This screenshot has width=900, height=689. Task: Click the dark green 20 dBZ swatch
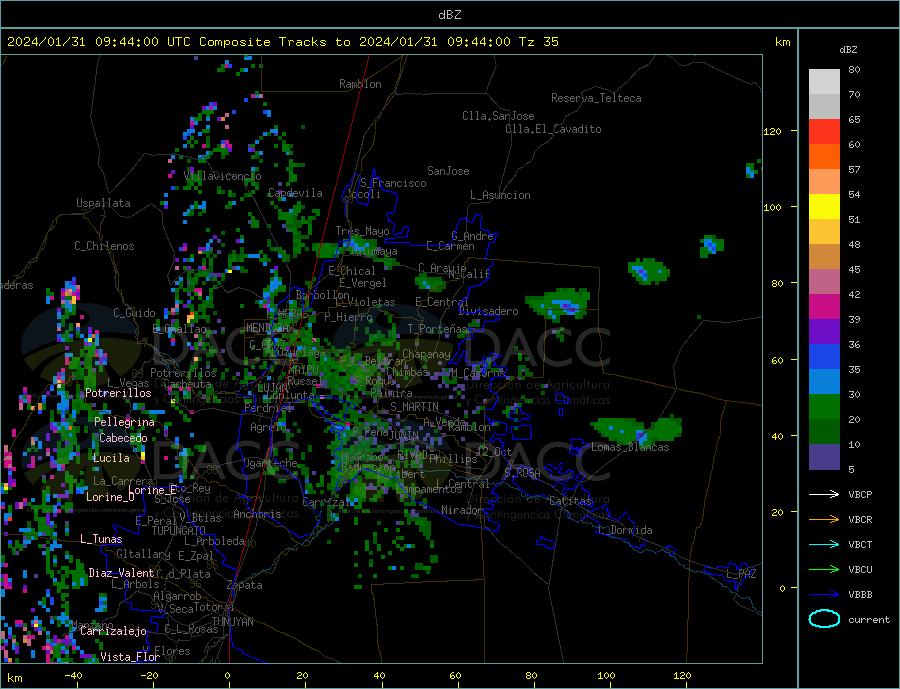click(x=824, y=431)
